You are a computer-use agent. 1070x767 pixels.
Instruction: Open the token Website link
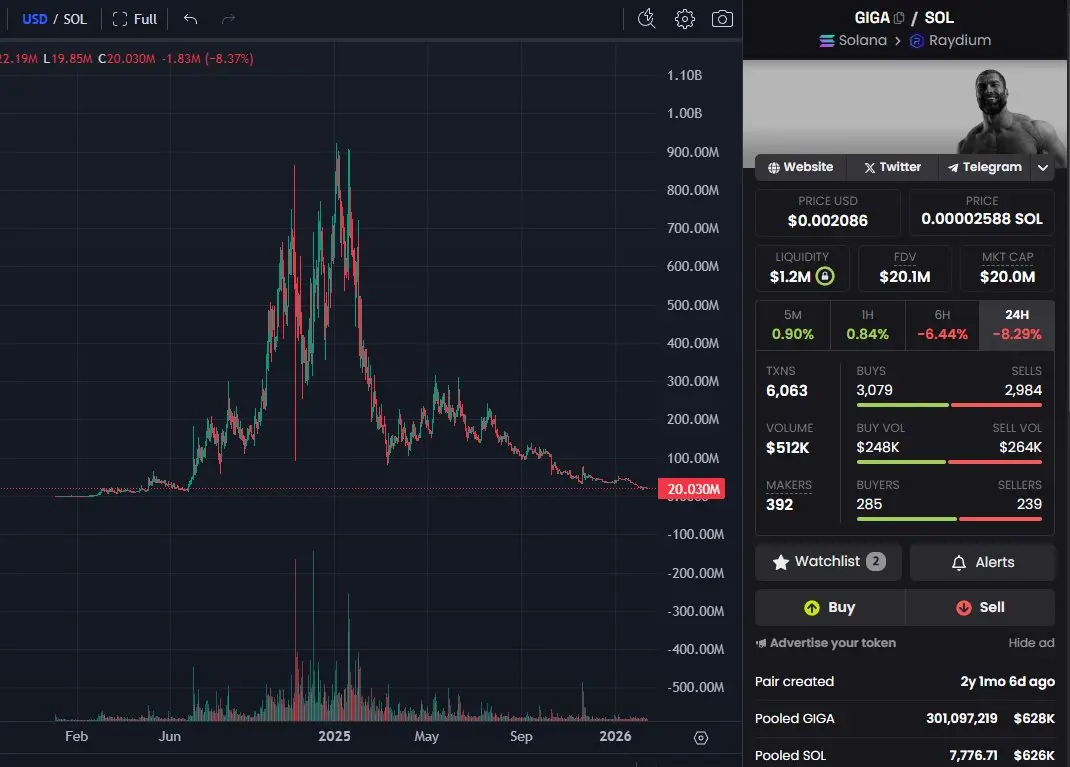point(800,167)
